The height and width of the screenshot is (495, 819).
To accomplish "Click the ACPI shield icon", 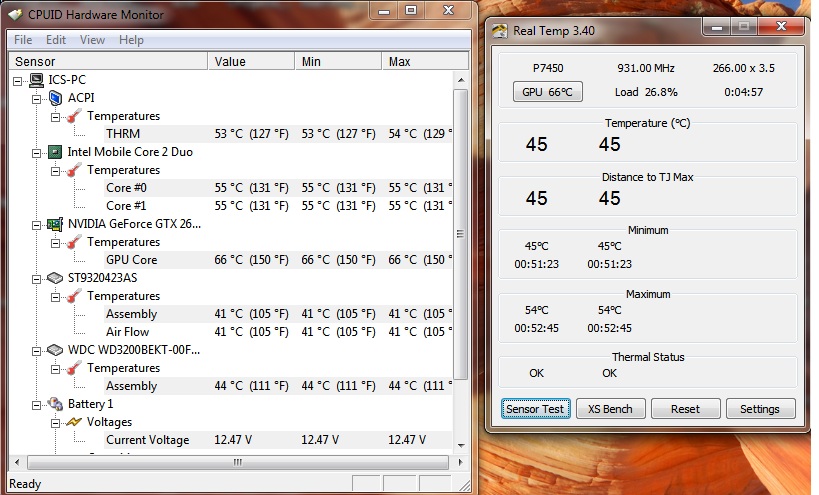I will 55,98.
